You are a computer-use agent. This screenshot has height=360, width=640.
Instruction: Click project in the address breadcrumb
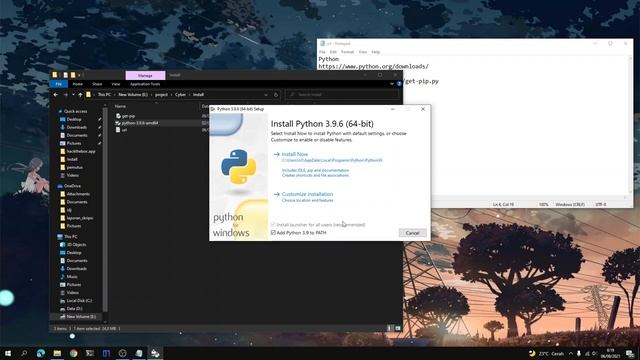click(161, 95)
